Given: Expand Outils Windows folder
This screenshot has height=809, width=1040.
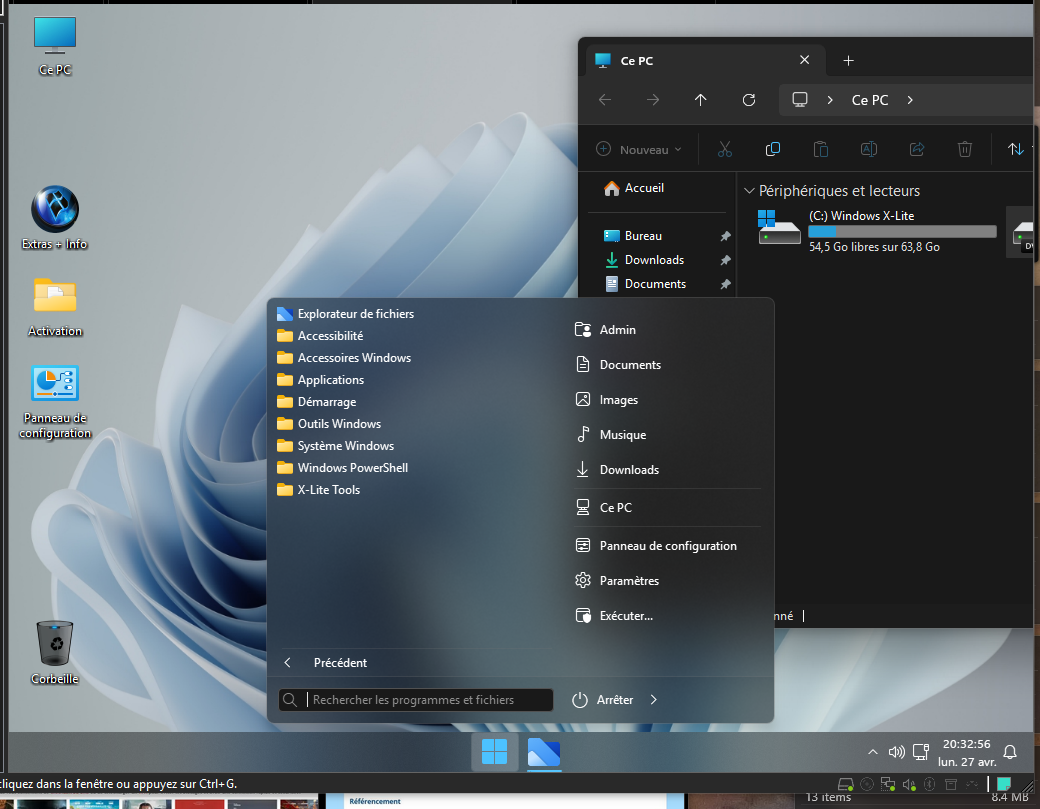Looking at the screenshot, I should (329, 424).
